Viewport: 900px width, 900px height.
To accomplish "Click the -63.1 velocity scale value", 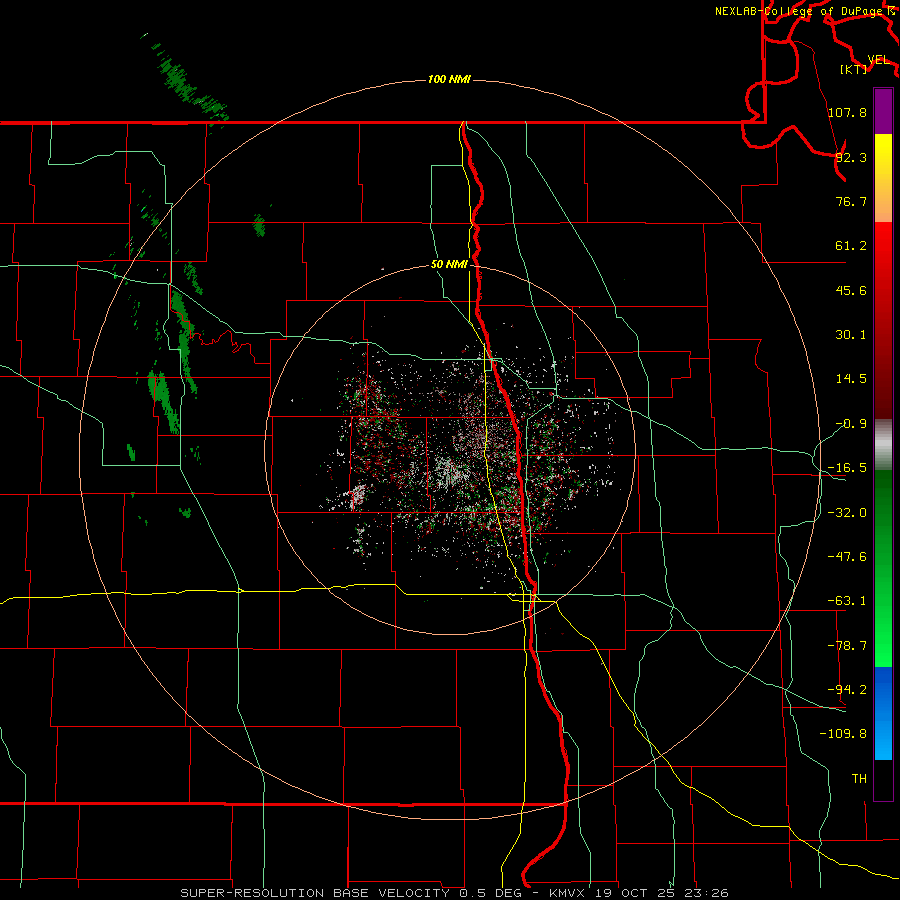I will coord(847,601).
